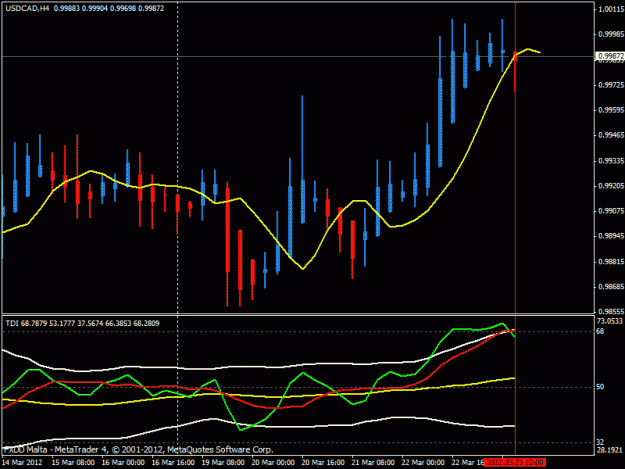This screenshot has width=625, height=469.
Task: Click TDI scale level 32
Action: (x=600, y=442)
